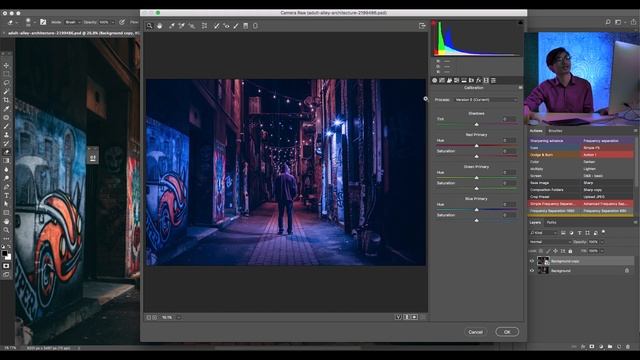Viewport: 640px width, 360px height.
Task: Open the Split Toning panel tab icon
Action: [464, 80]
